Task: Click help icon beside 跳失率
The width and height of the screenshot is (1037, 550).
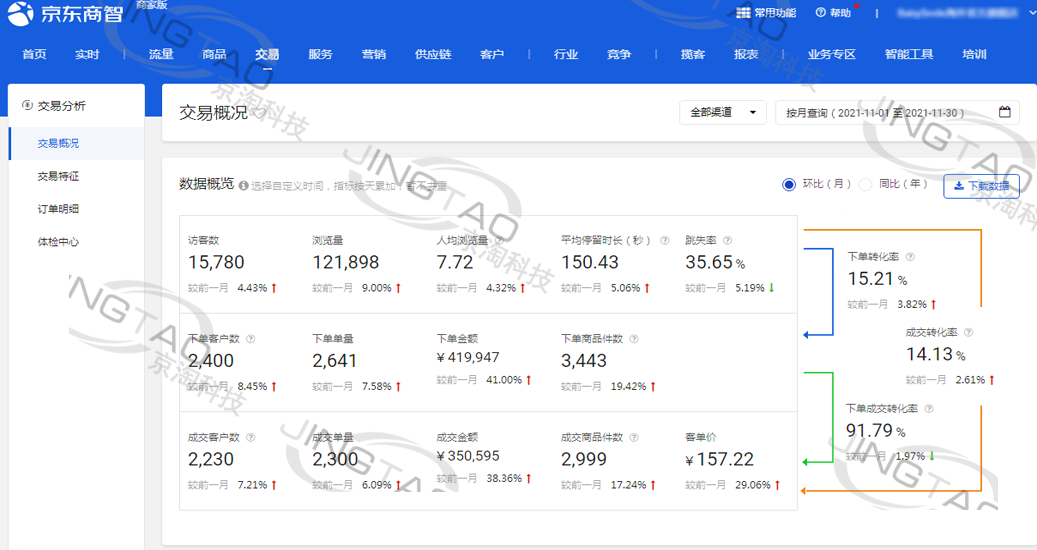Action: click(727, 241)
